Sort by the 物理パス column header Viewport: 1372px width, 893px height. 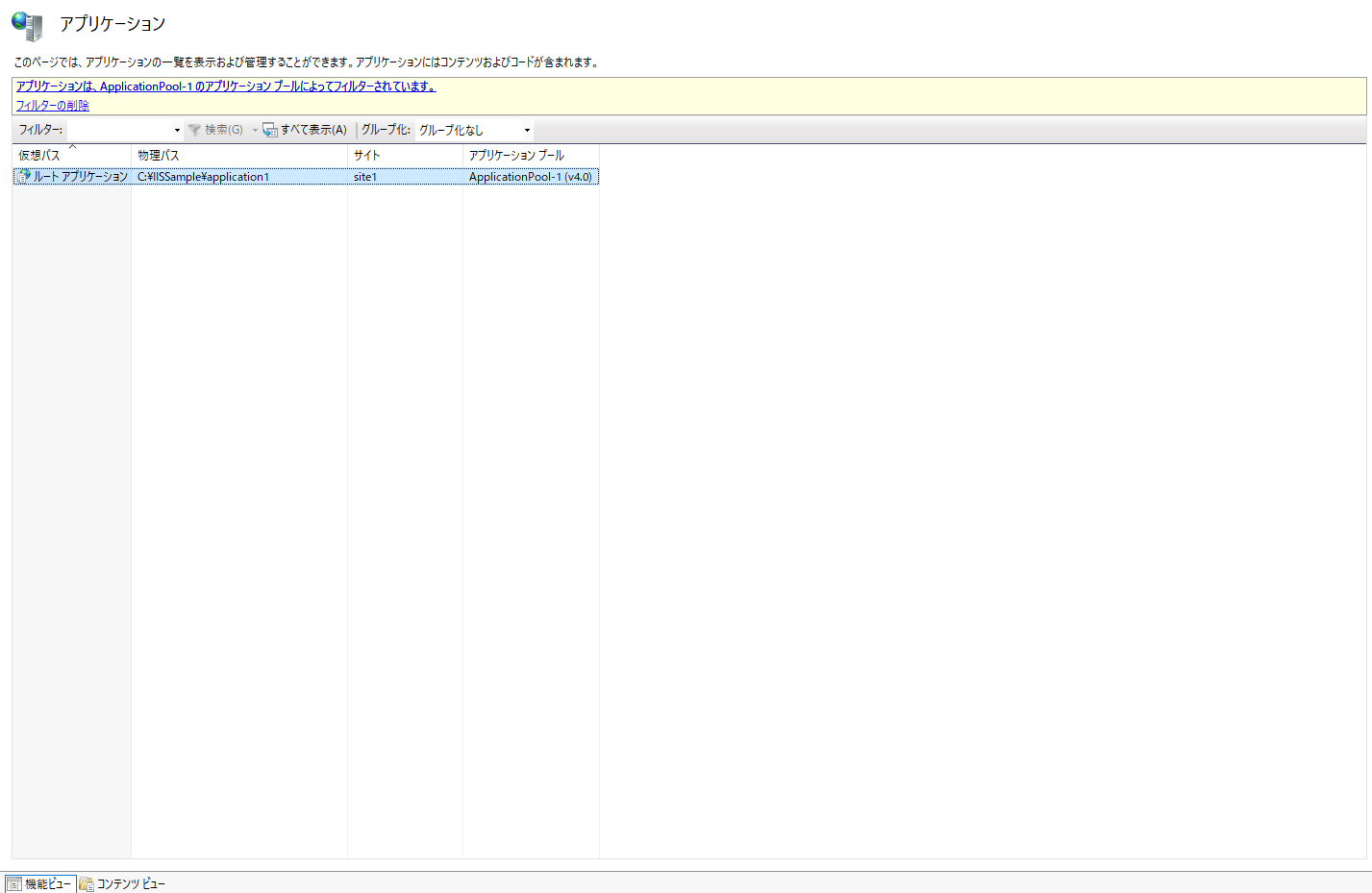point(239,155)
